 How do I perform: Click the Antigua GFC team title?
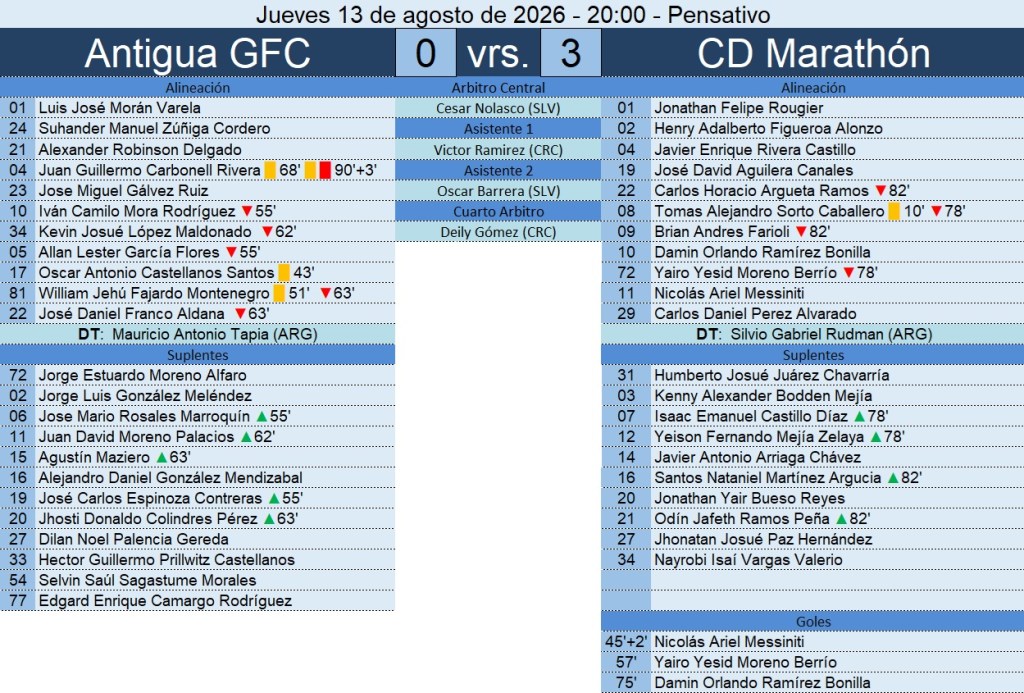(x=197, y=53)
